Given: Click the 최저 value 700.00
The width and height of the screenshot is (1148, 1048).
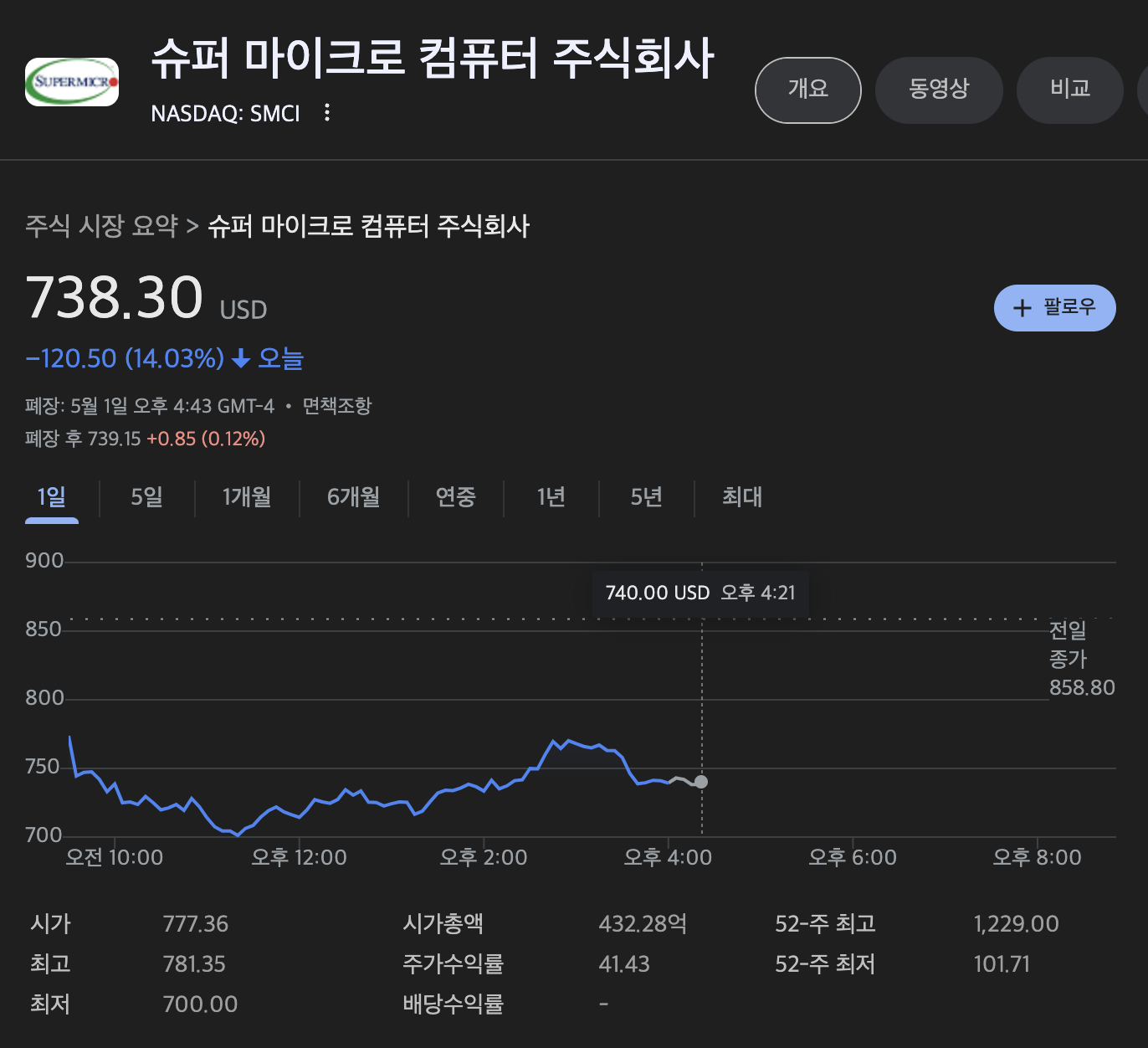Looking at the screenshot, I should coord(200,1004).
